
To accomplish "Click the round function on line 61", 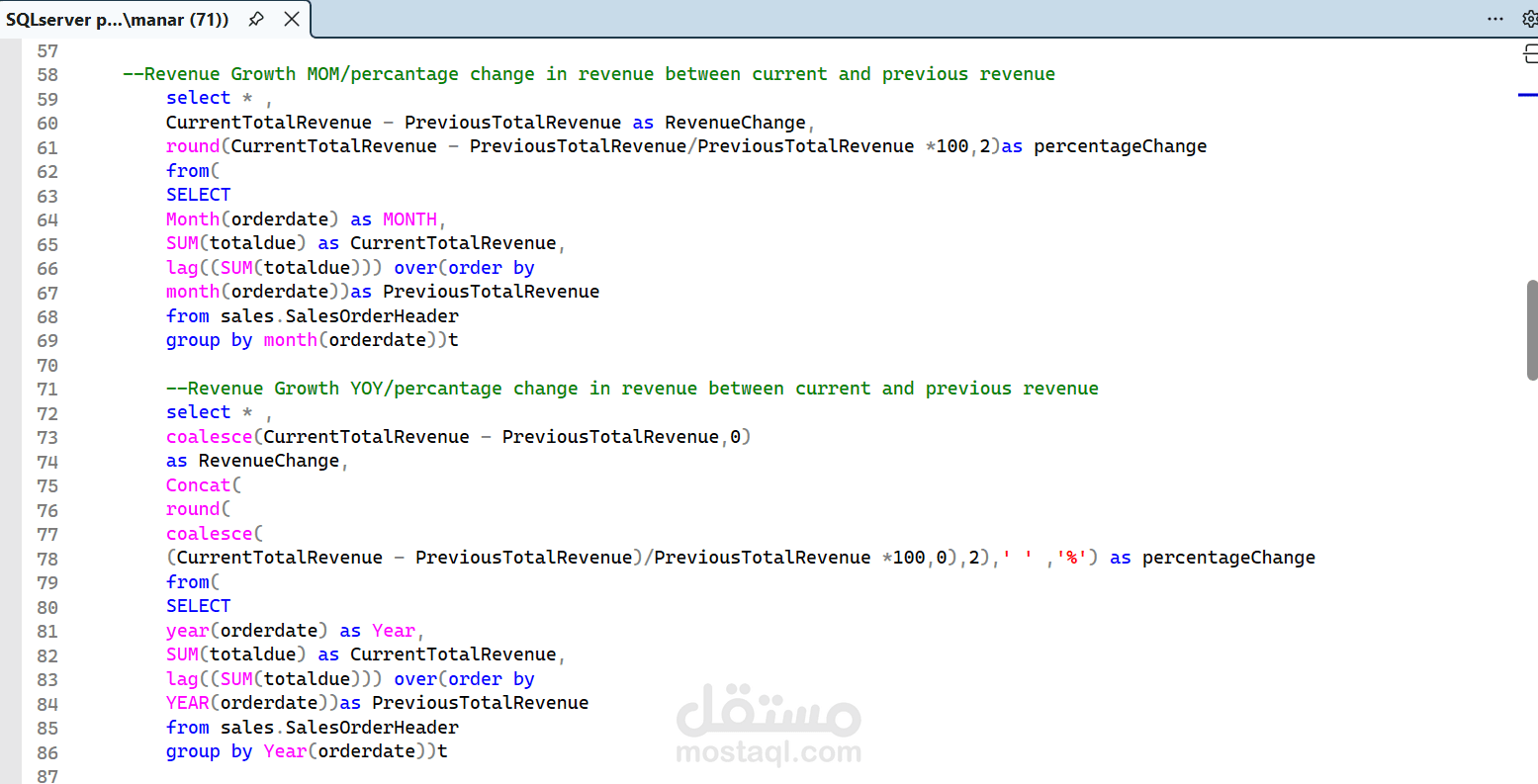I will 192,145.
